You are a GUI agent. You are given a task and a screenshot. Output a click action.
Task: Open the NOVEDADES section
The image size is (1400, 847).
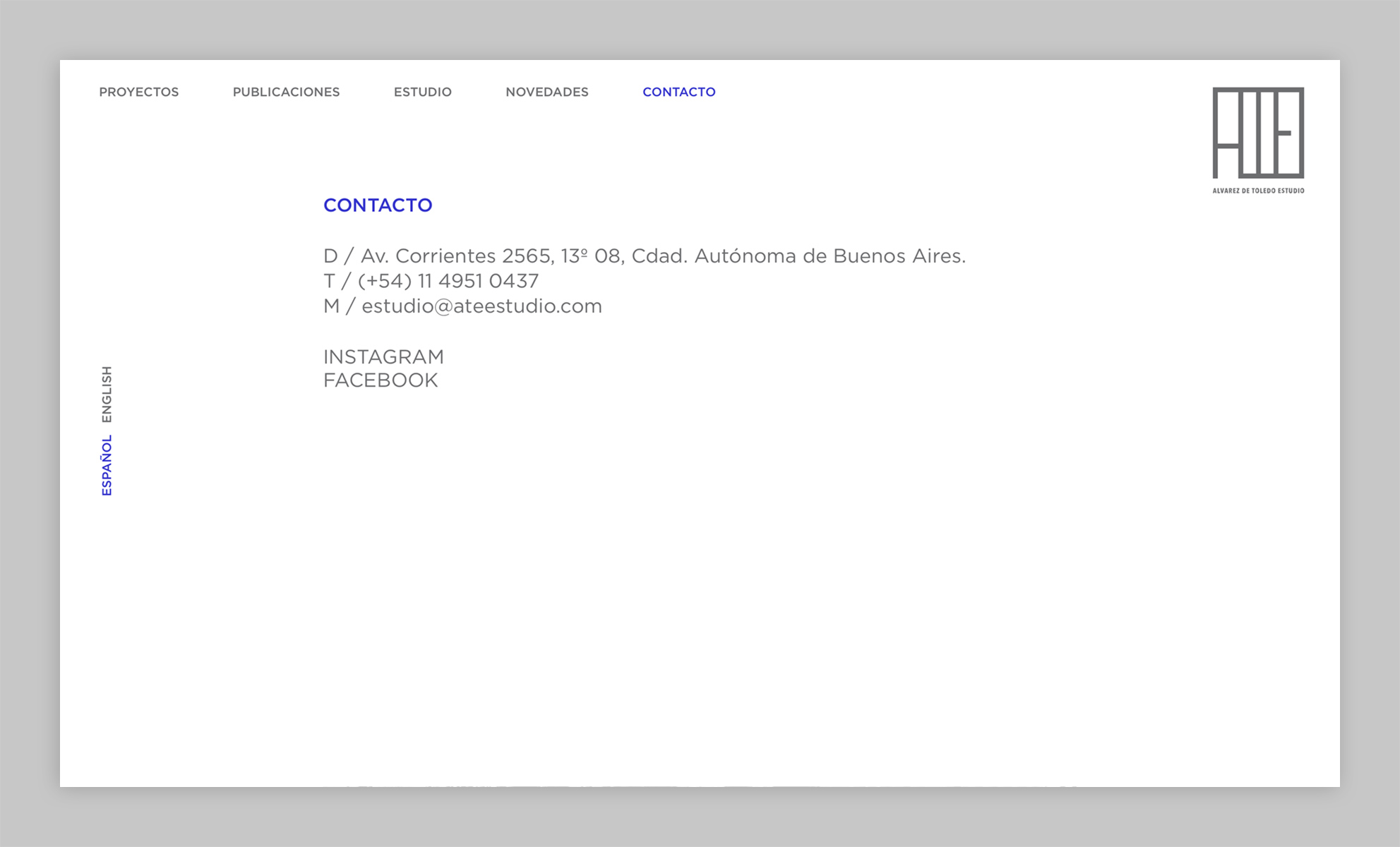pyautogui.click(x=546, y=92)
